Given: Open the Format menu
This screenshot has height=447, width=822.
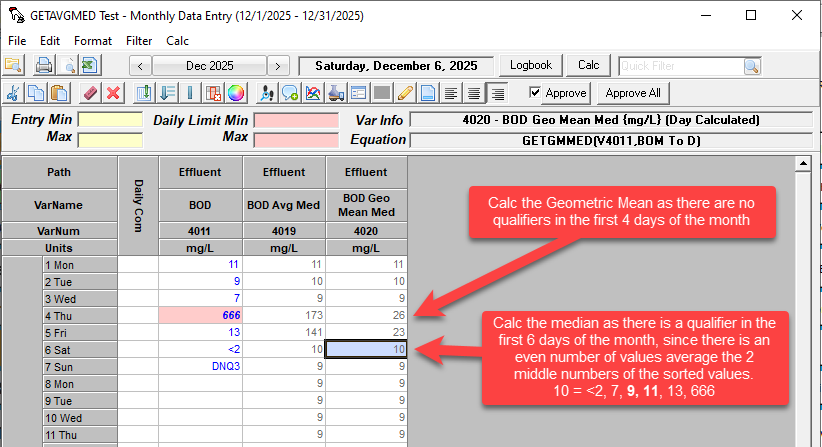Looking at the screenshot, I should [x=93, y=41].
